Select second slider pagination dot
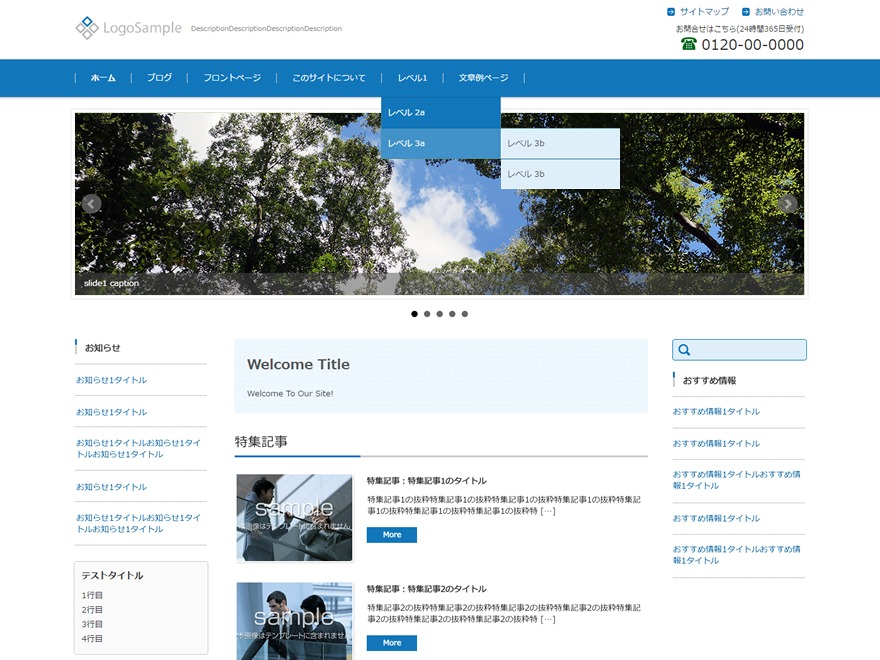The image size is (880, 660). coord(427,314)
